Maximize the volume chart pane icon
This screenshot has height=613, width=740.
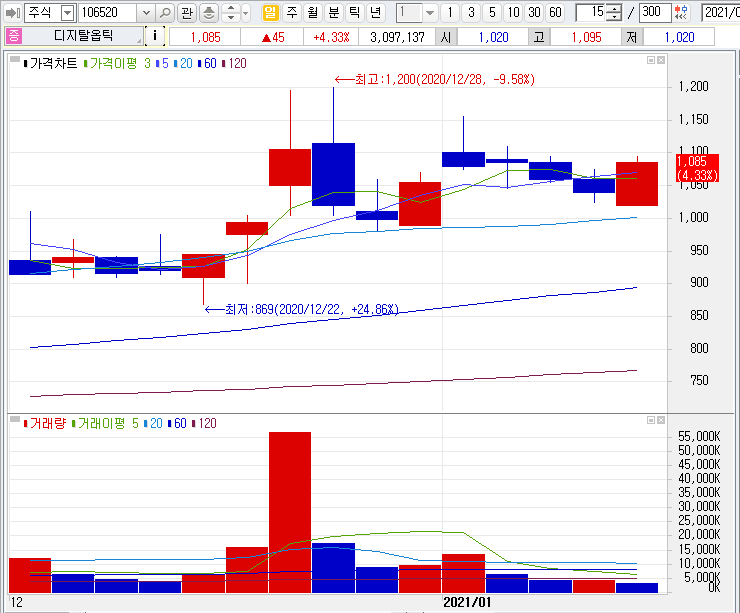[x=650, y=420]
